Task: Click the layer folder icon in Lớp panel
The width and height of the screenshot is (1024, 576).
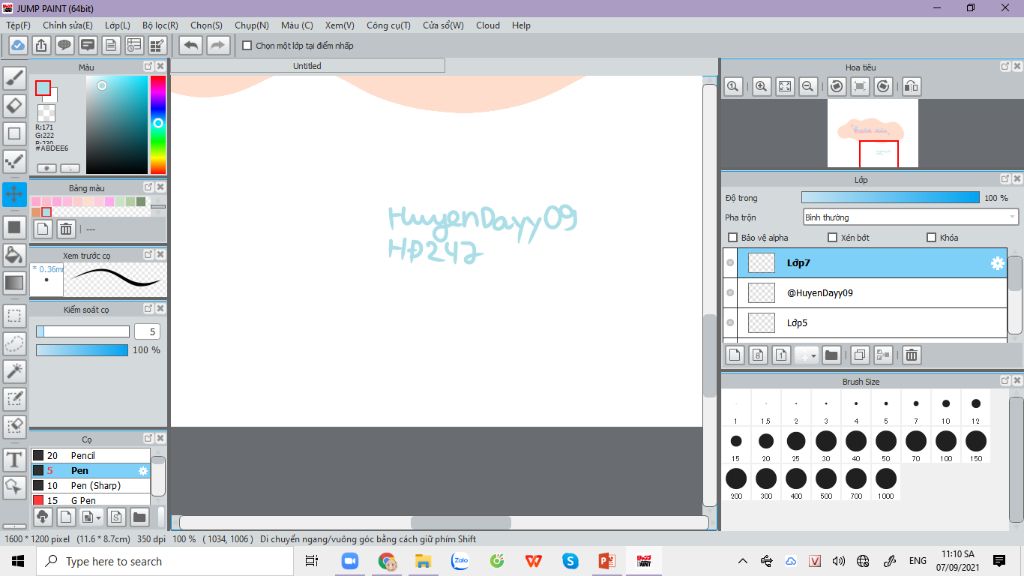Action: click(x=831, y=355)
